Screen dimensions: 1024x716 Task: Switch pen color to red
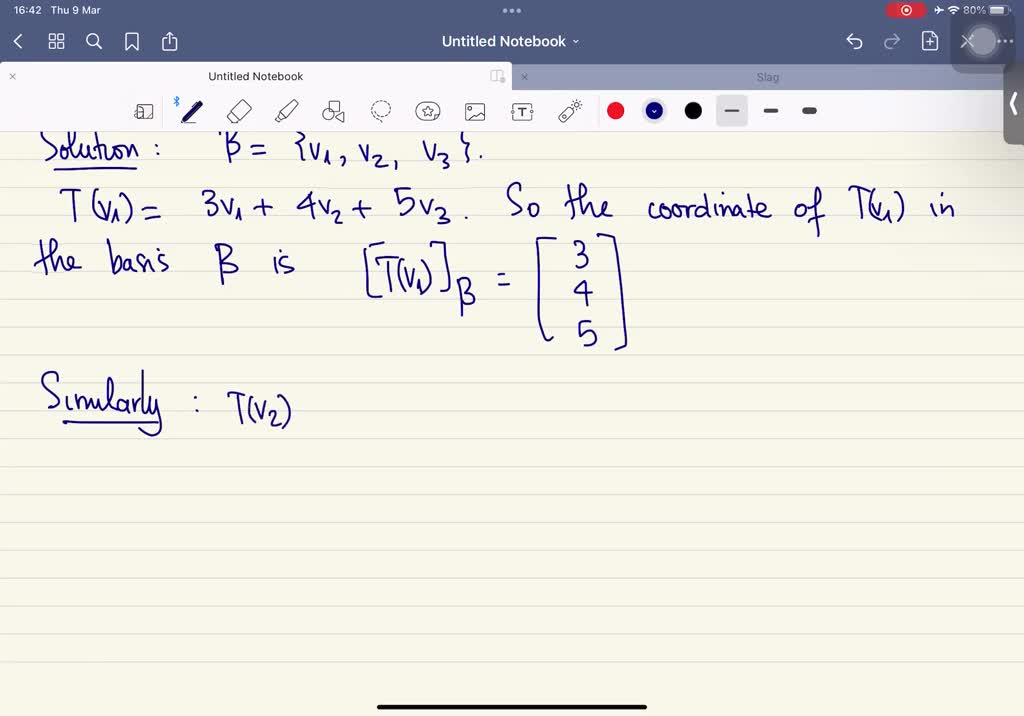pos(616,111)
